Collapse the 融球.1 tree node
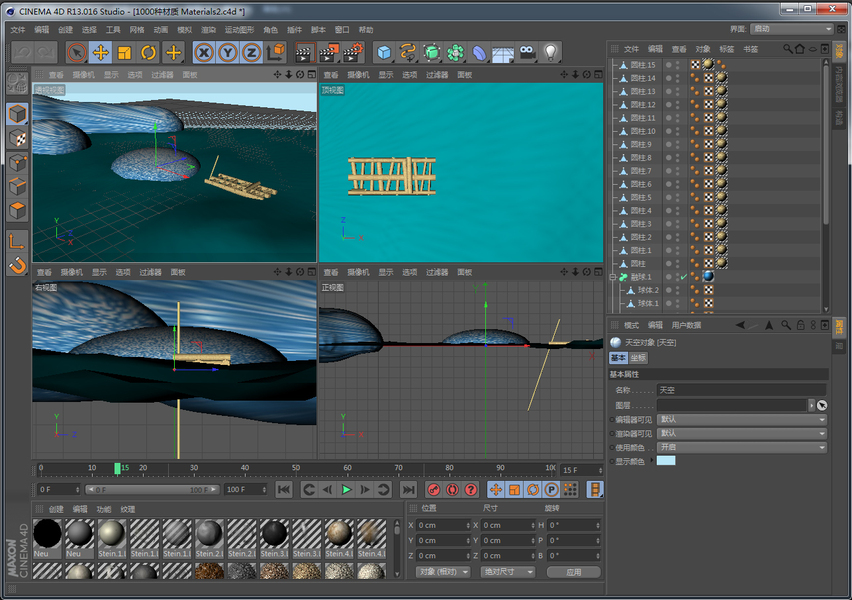Screen dimensions: 852x600 612,277
